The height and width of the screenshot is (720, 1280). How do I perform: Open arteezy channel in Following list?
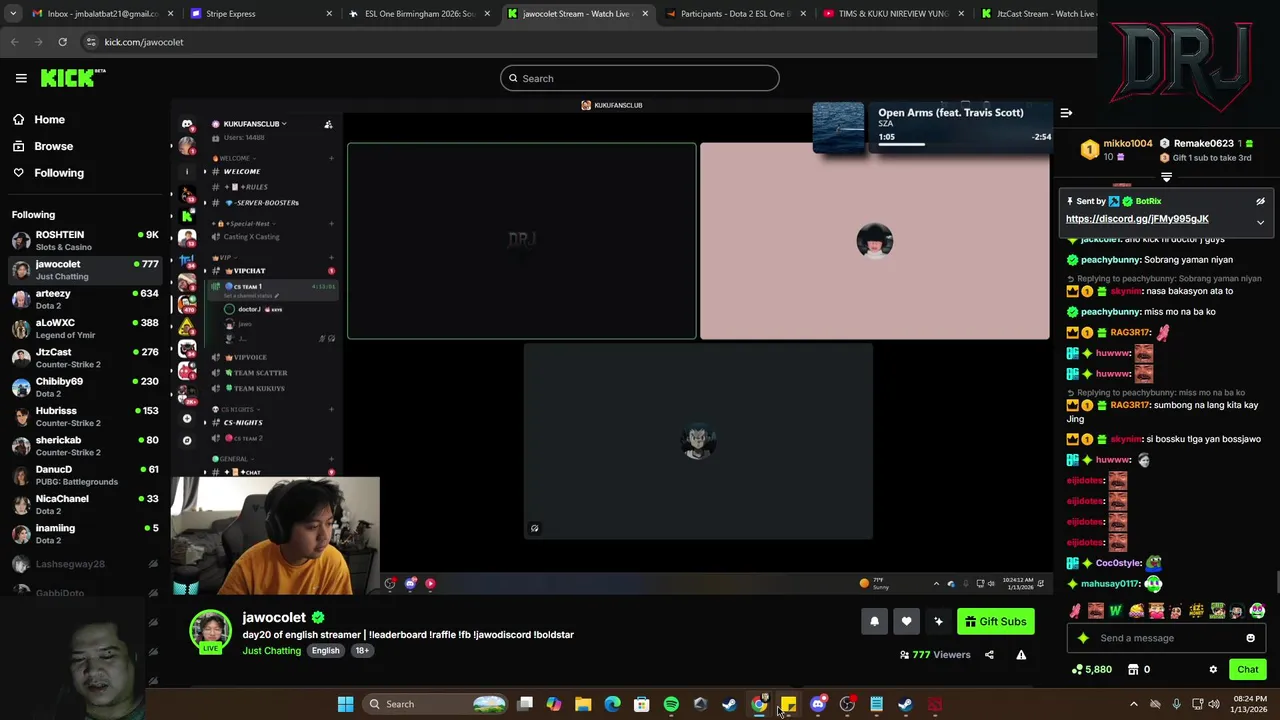[x=84, y=299]
